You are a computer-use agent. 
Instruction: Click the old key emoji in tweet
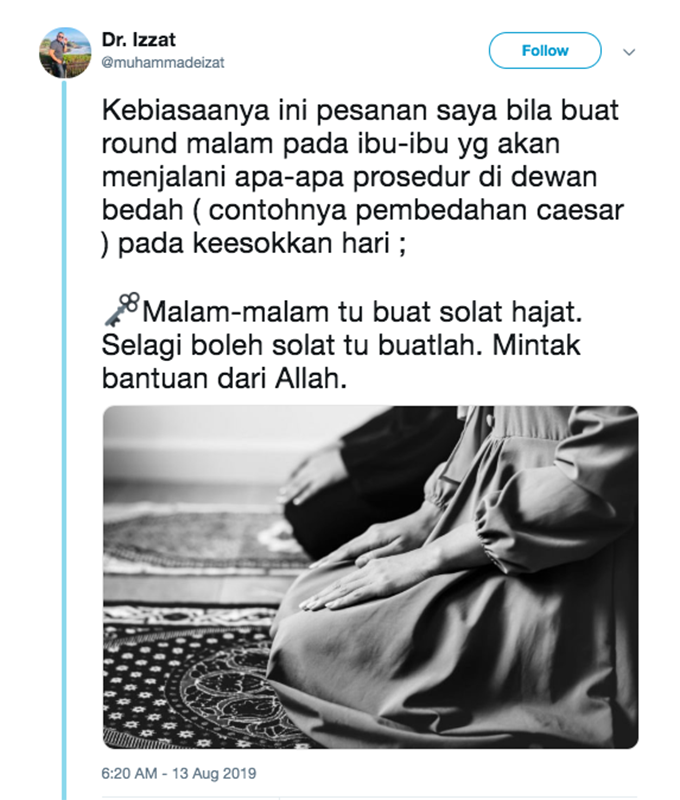pyautogui.click(x=121, y=310)
